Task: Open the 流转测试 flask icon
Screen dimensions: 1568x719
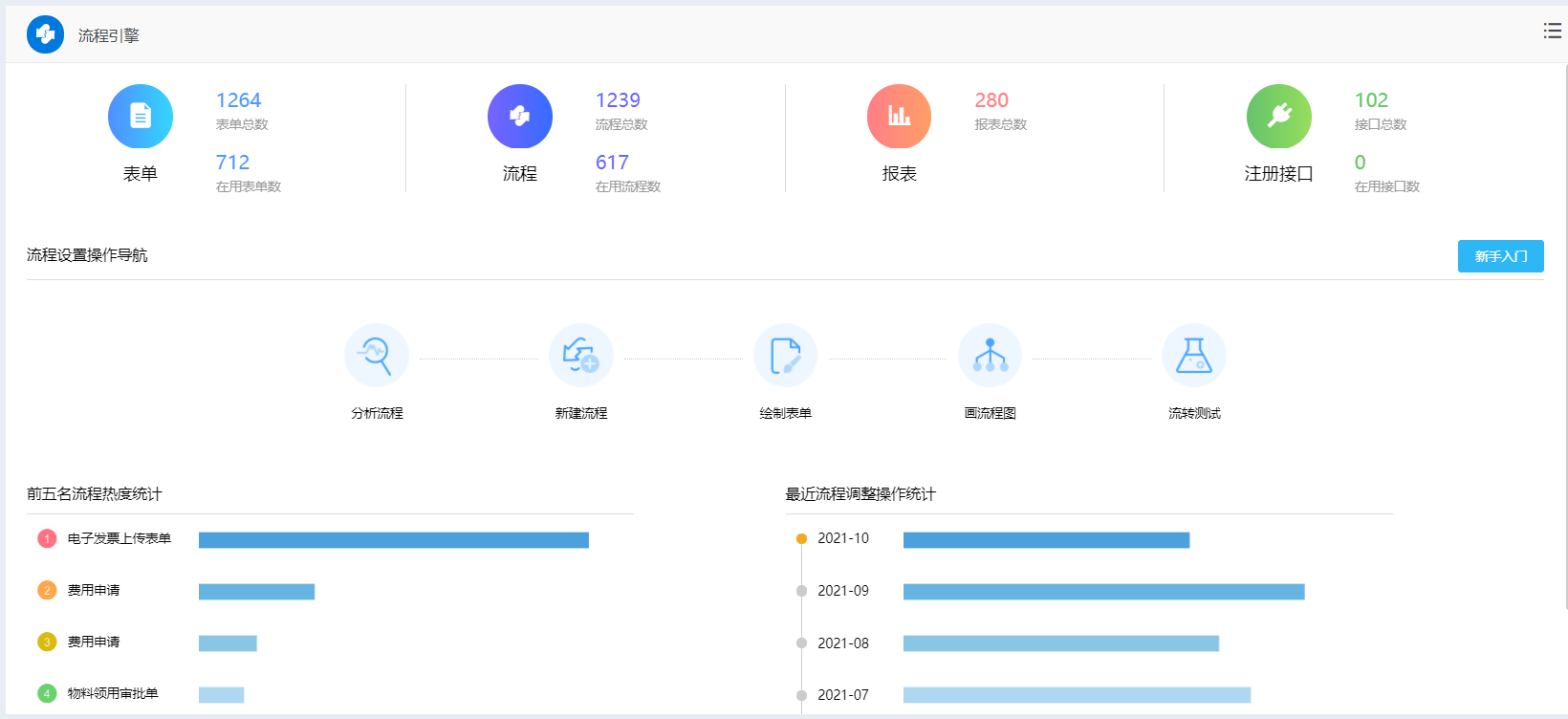Action: (x=1194, y=356)
